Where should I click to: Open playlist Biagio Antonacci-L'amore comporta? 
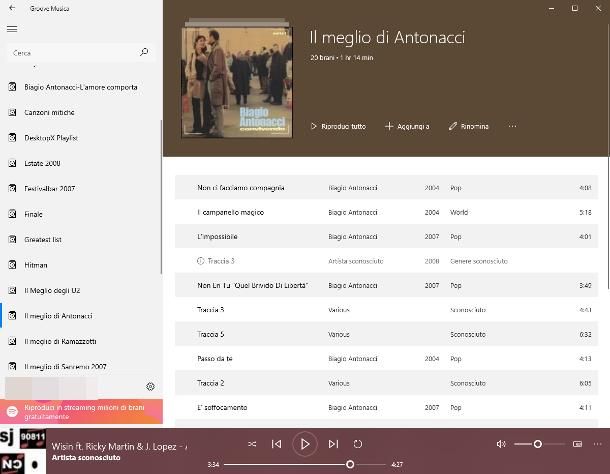(x=81, y=87)
